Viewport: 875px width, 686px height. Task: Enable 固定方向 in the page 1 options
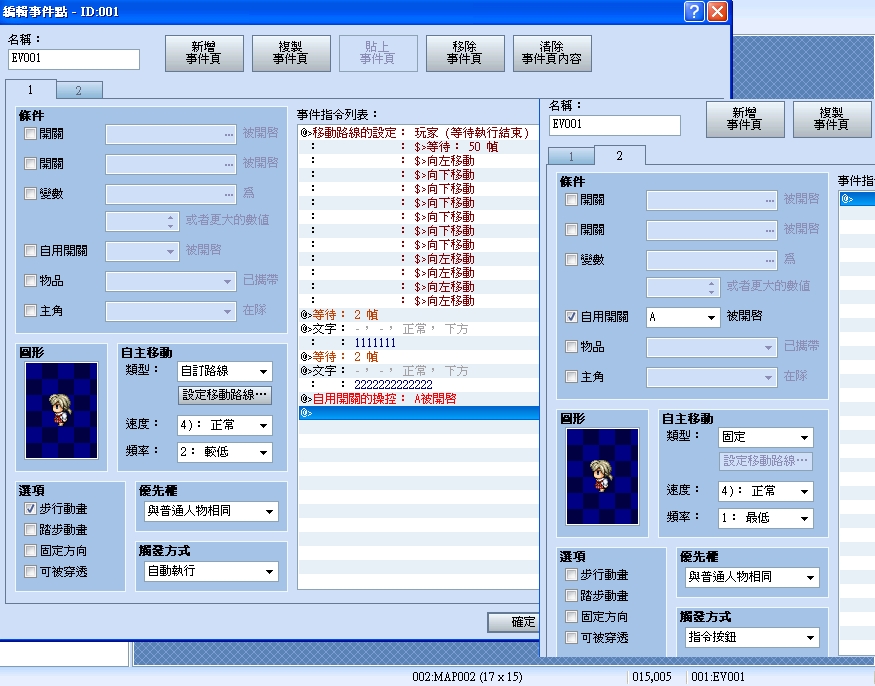[x=31, y=551]
